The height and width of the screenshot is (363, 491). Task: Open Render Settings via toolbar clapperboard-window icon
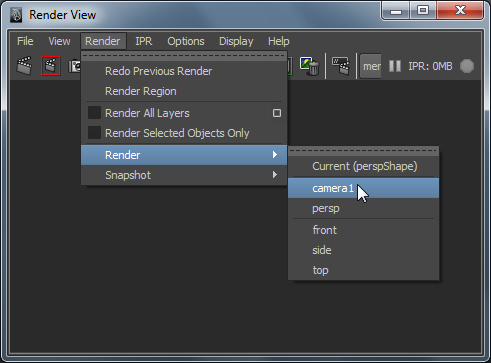[341, 66]
